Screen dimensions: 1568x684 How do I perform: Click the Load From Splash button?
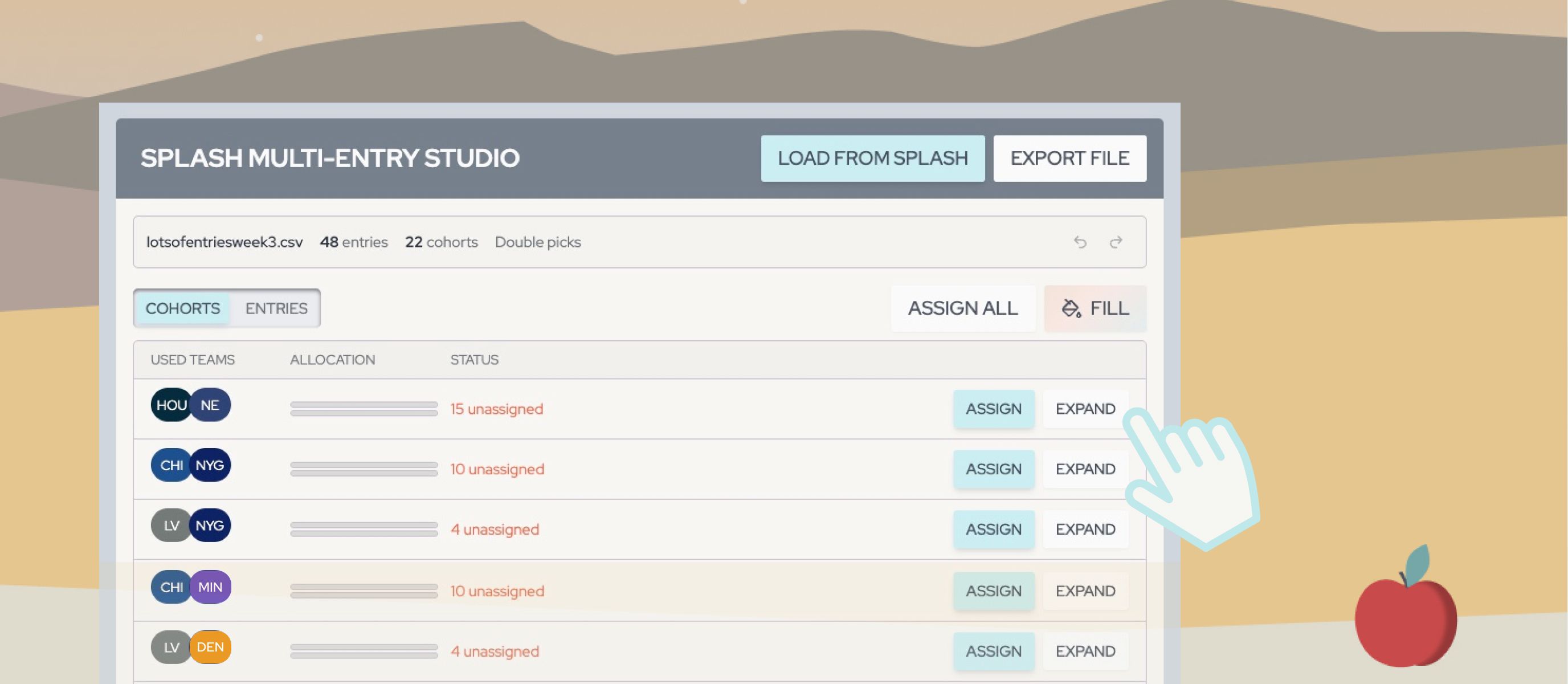[873, 158]
